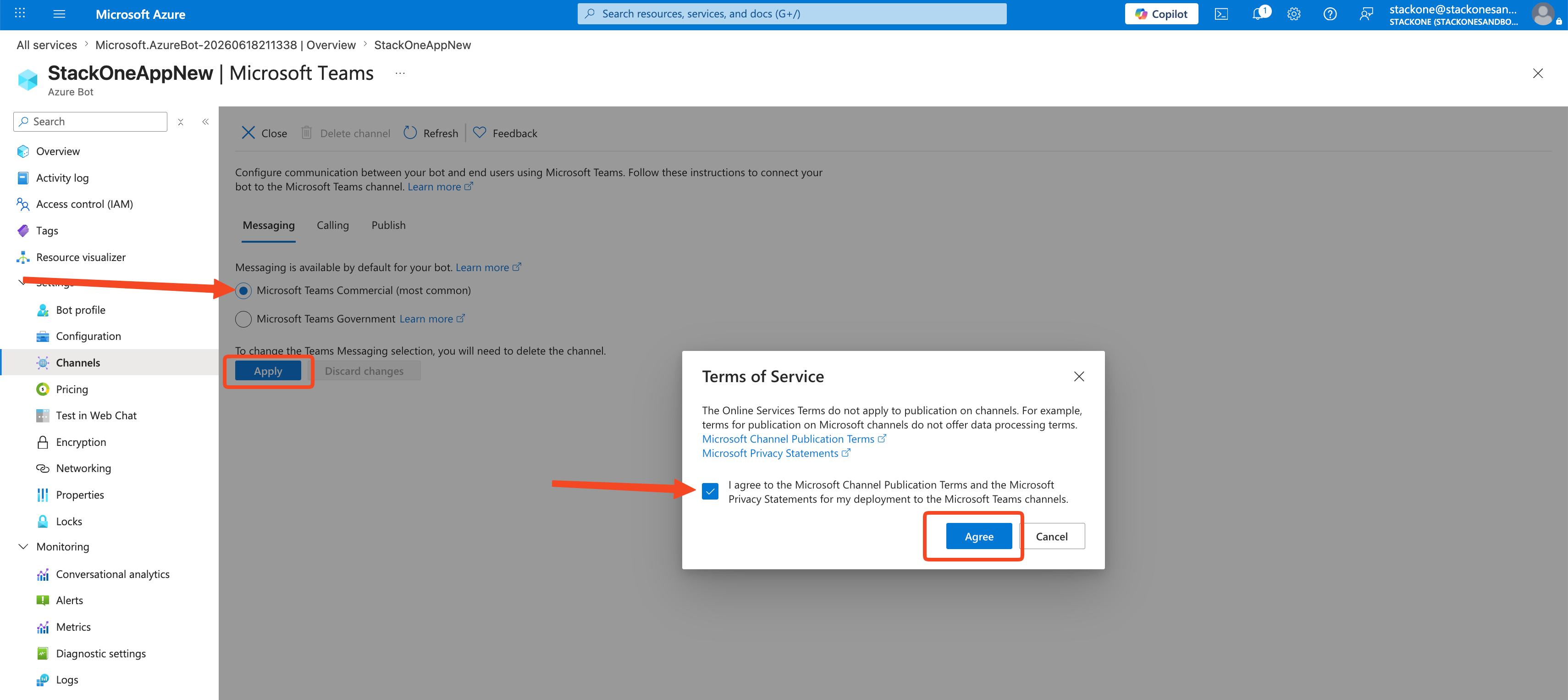Open Bot profile settings
Viewport: 1568px width, 700px height.
tap(80, 310)
